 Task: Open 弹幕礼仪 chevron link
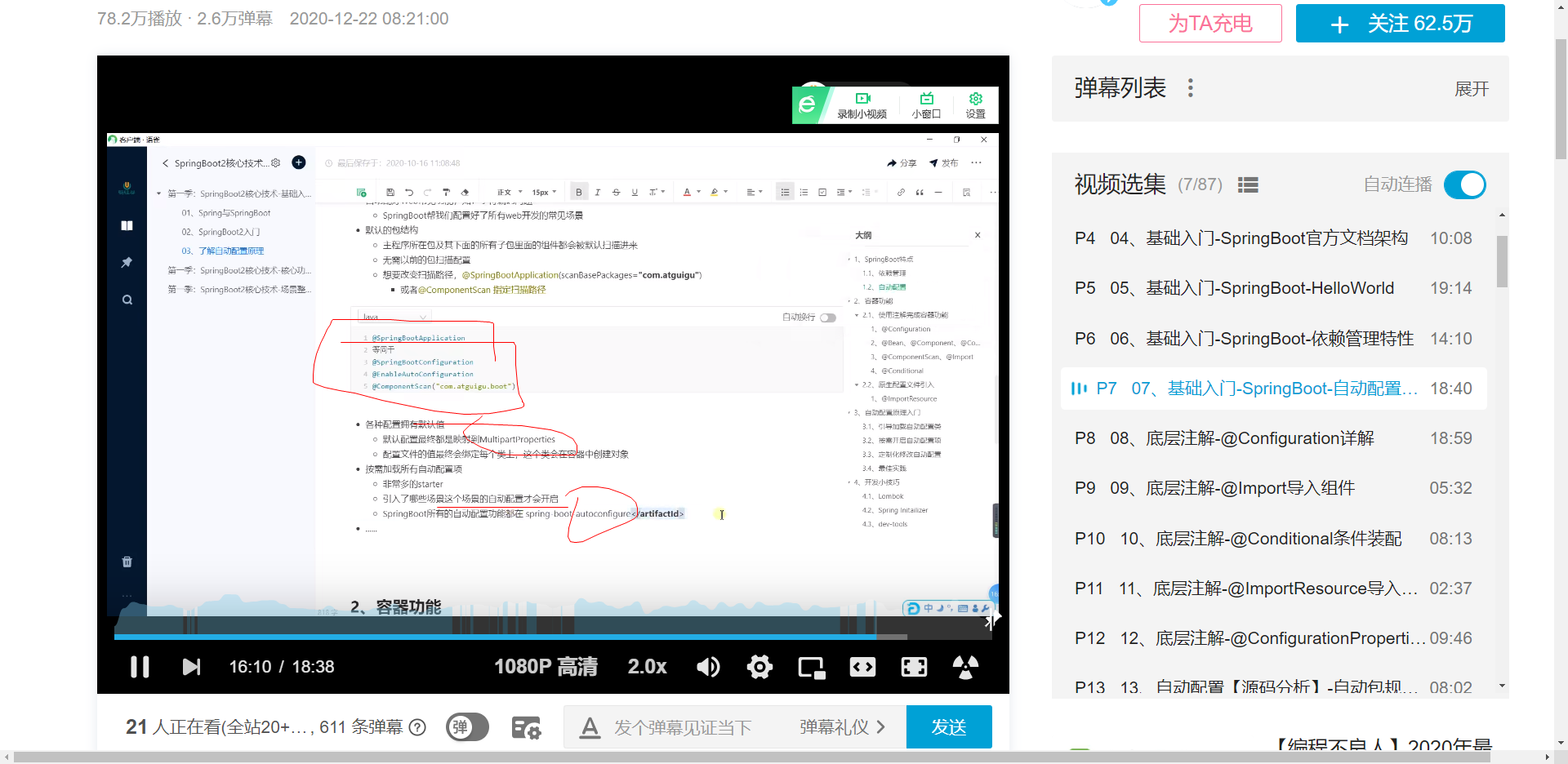pyautogui.click(x=842, y=727)
